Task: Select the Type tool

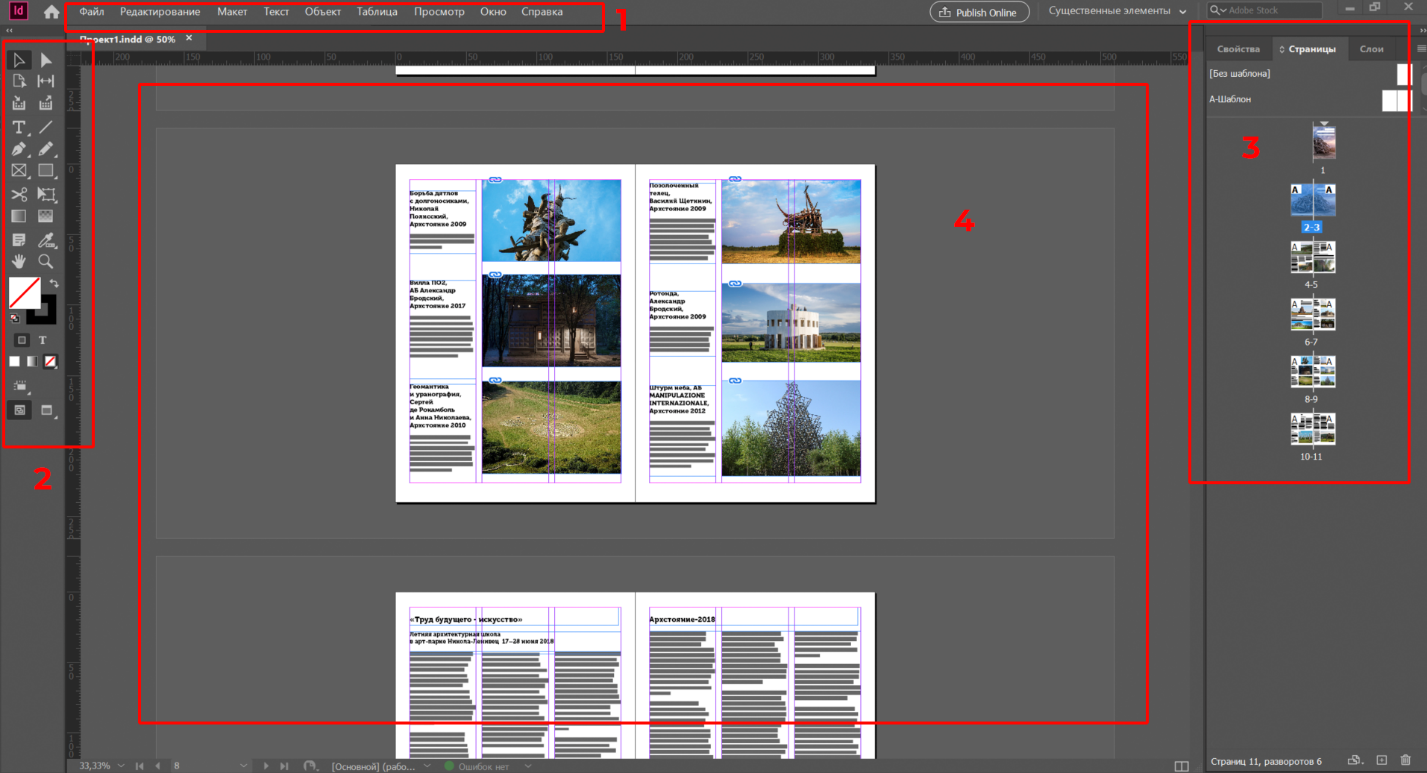Action: 20,126
